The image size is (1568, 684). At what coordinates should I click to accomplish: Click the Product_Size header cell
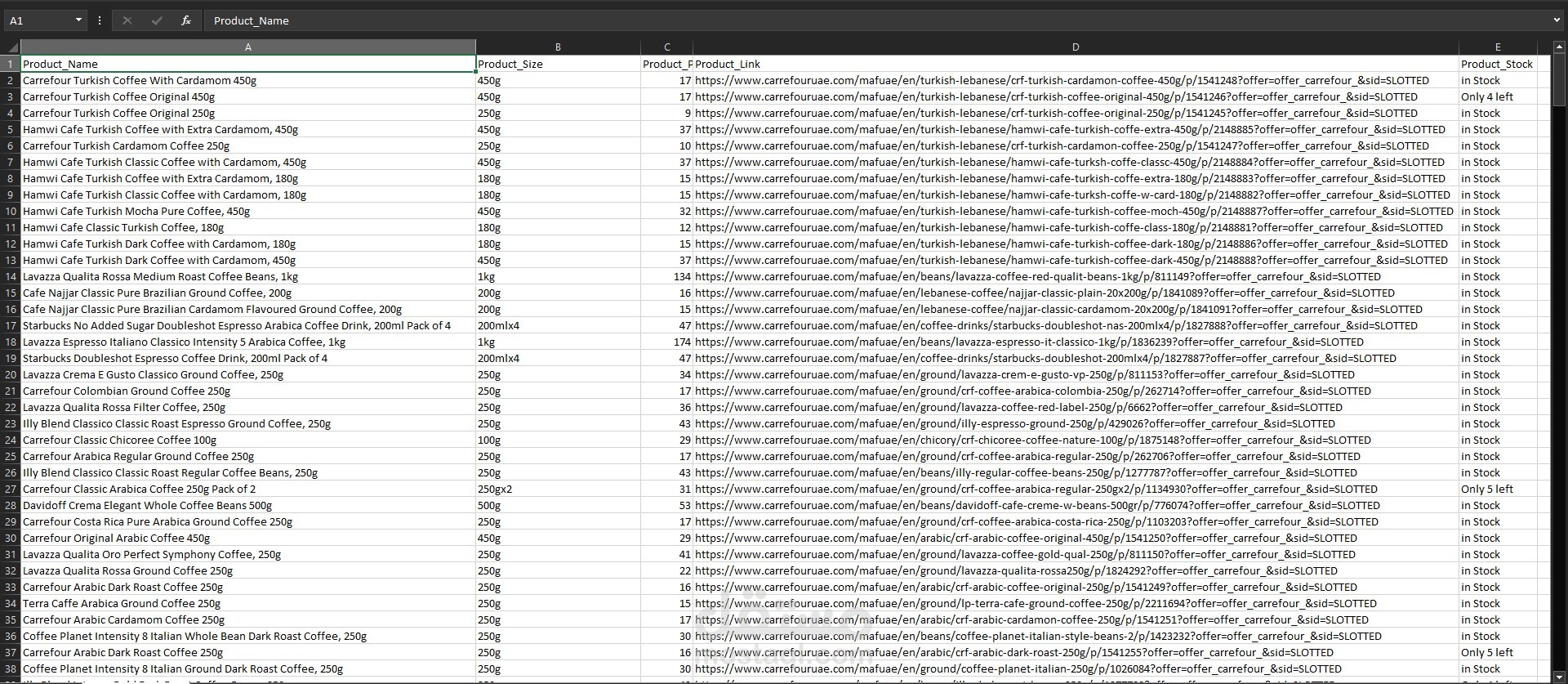(x=558, y=64)
